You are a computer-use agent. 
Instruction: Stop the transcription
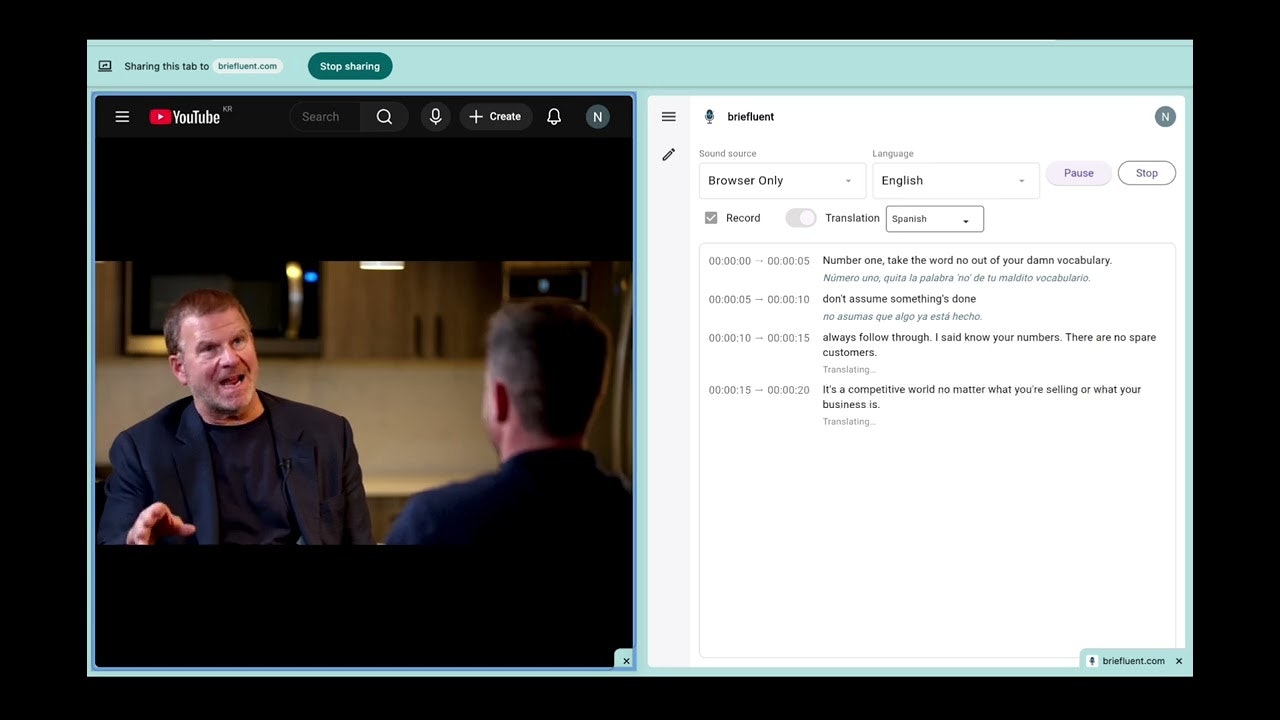pyautogui.click(x=1147, y=173)
